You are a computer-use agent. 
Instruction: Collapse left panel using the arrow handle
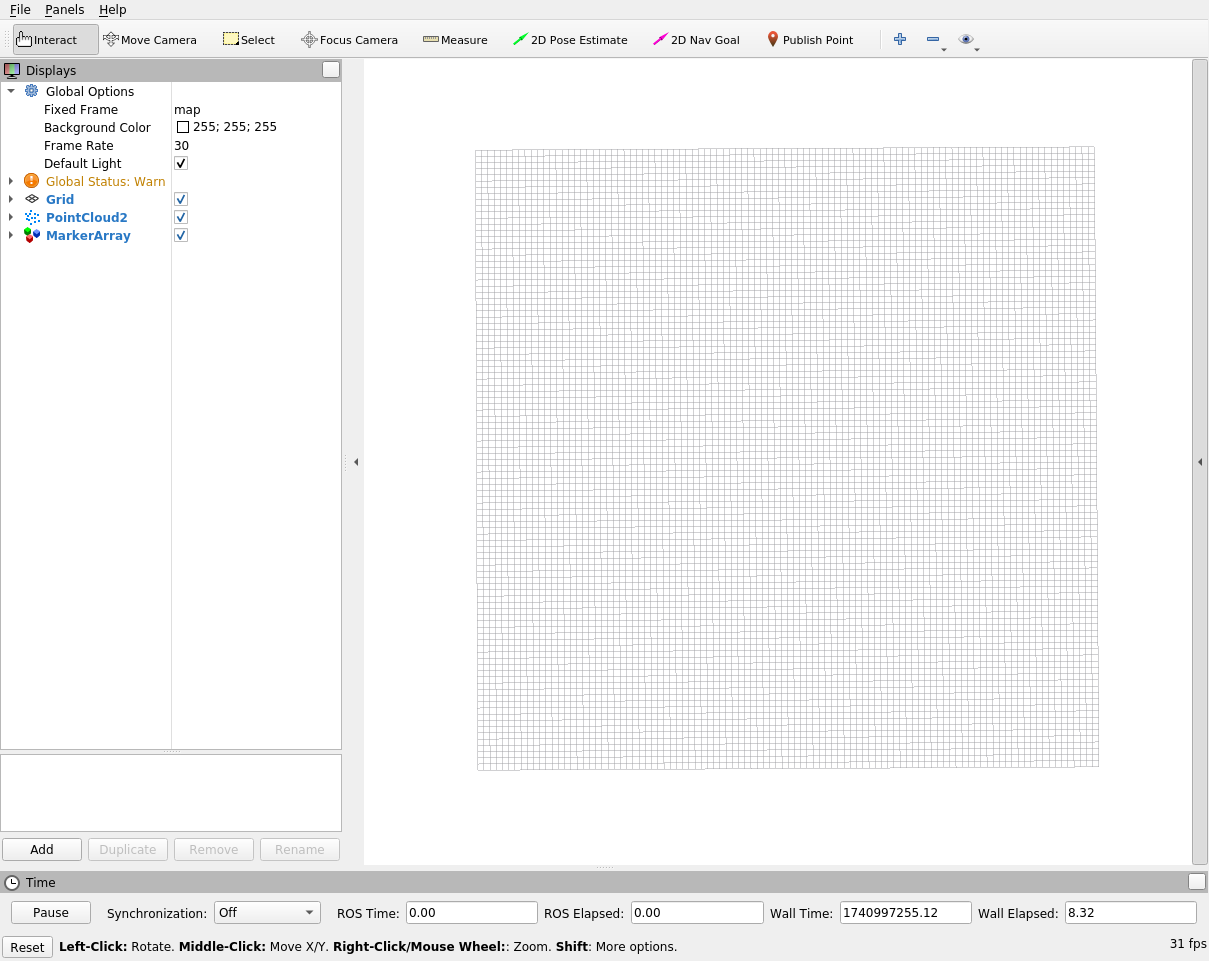tap(356, 462)
